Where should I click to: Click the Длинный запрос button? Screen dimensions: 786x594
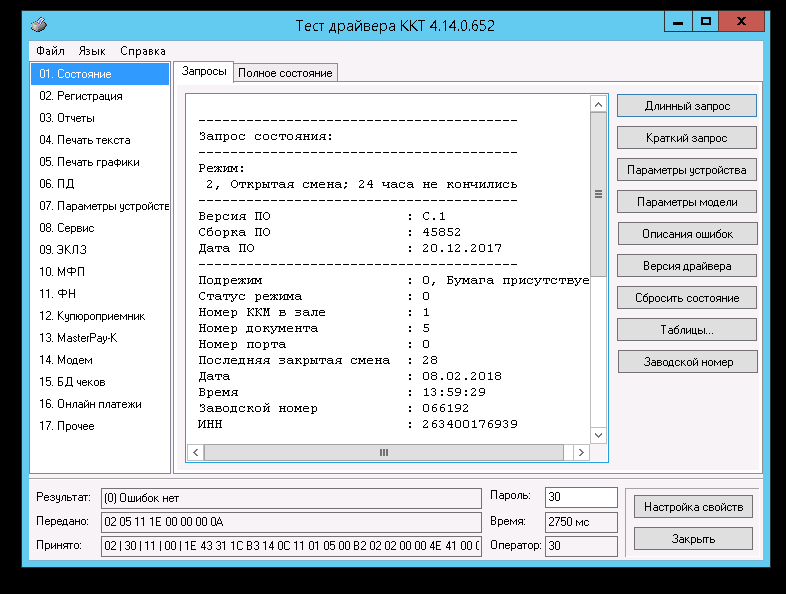click(x=687, y=106)
